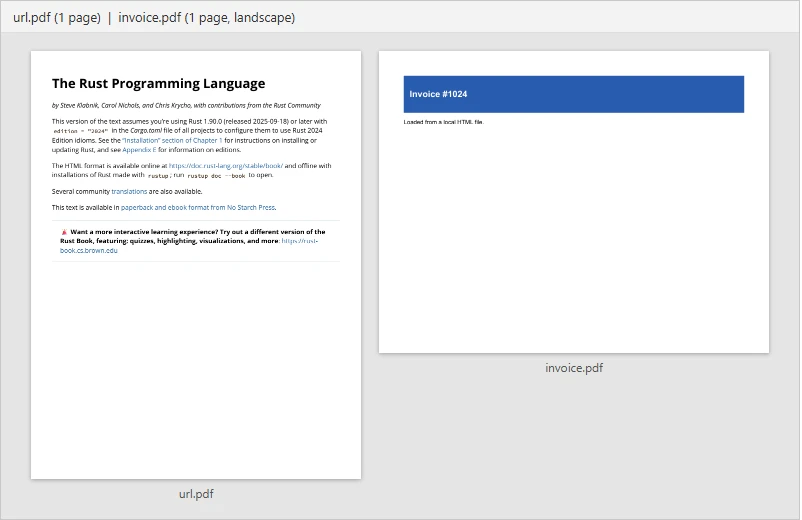
Task: Click the Invoice #1024 blue banner
Action: (x=574, y=94)
